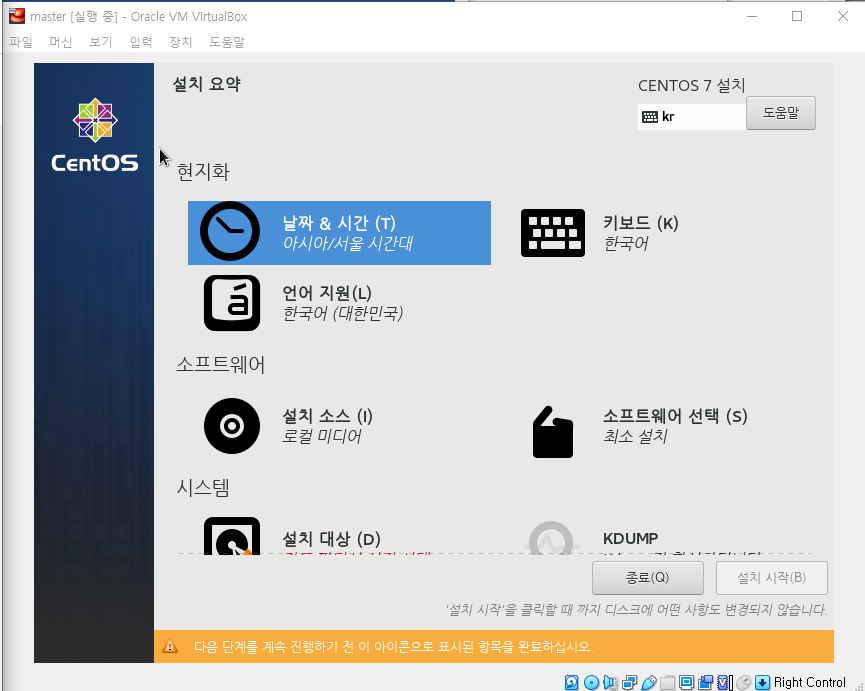The height and width of the screenshot is (691, 865).
Task: Select the 키보드 (K) label
Action: tap(640, 223)
